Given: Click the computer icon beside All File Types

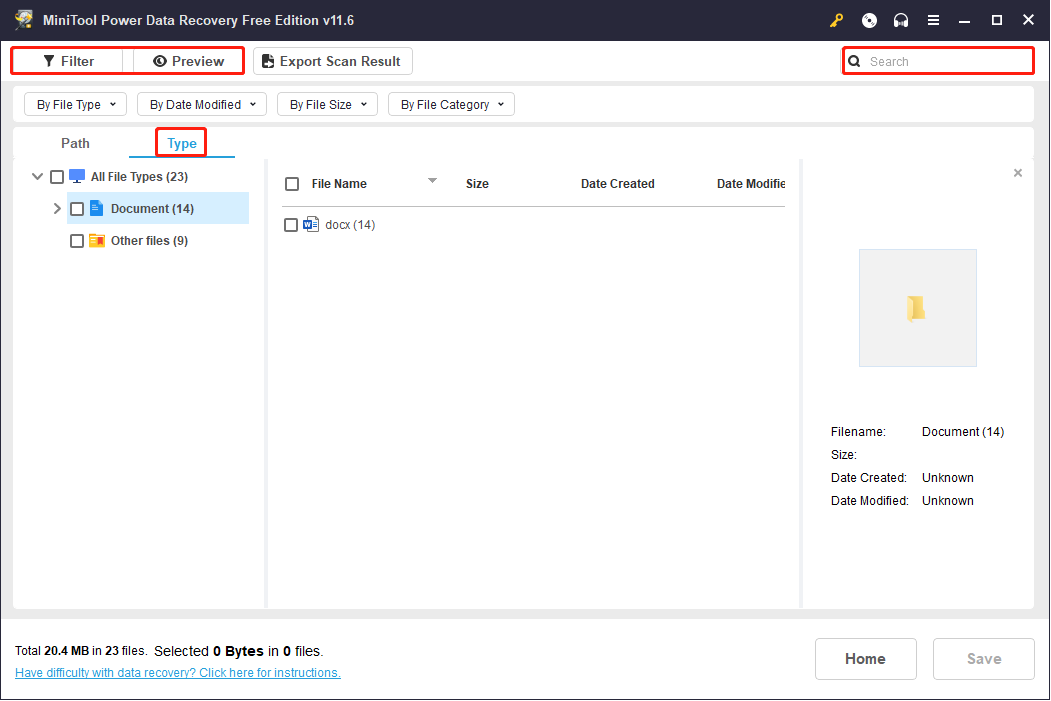Looking at the screenshot, I should pos(77,176).
